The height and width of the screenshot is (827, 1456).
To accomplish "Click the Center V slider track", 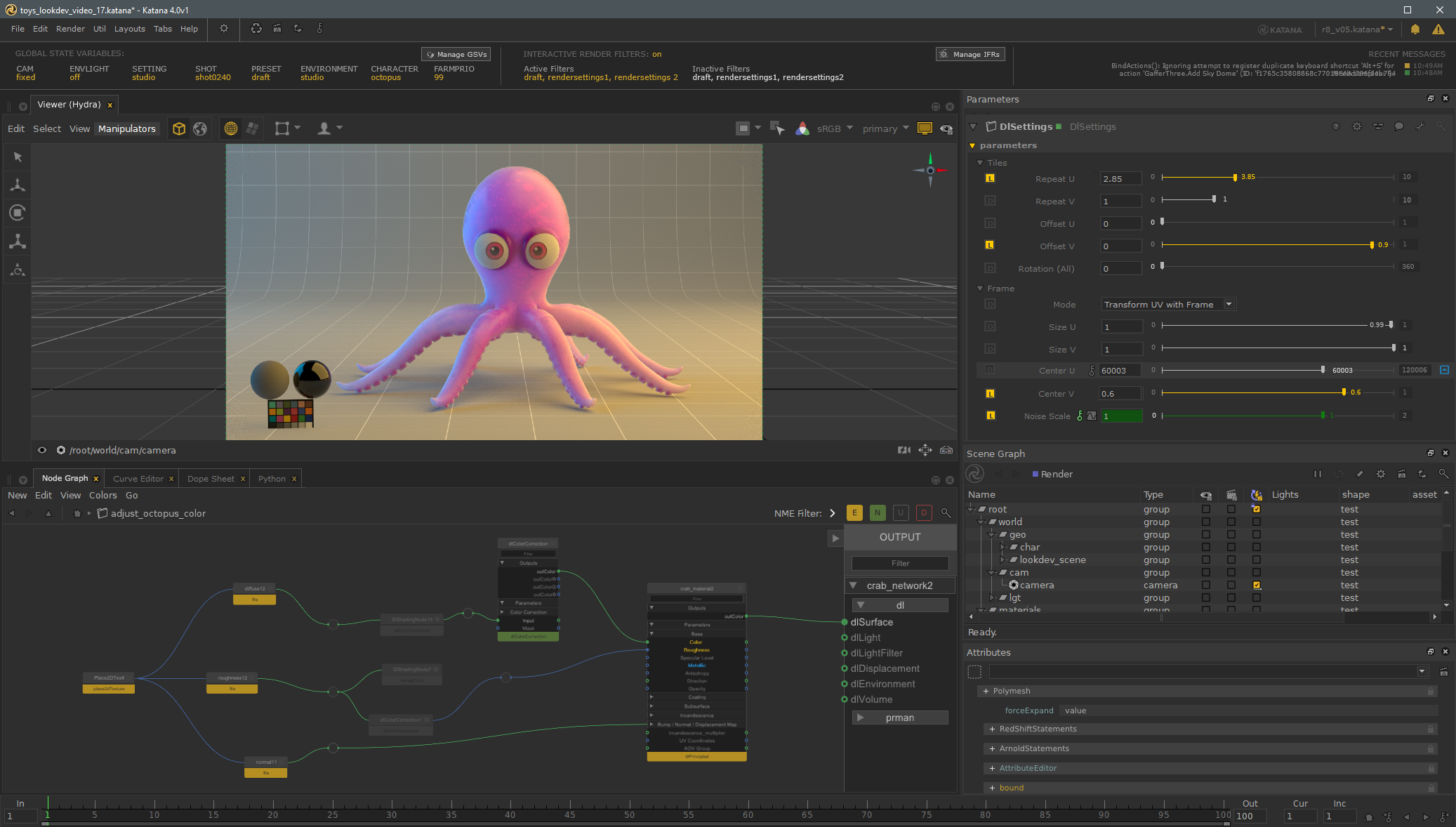I will click(x=1250, y=393).
